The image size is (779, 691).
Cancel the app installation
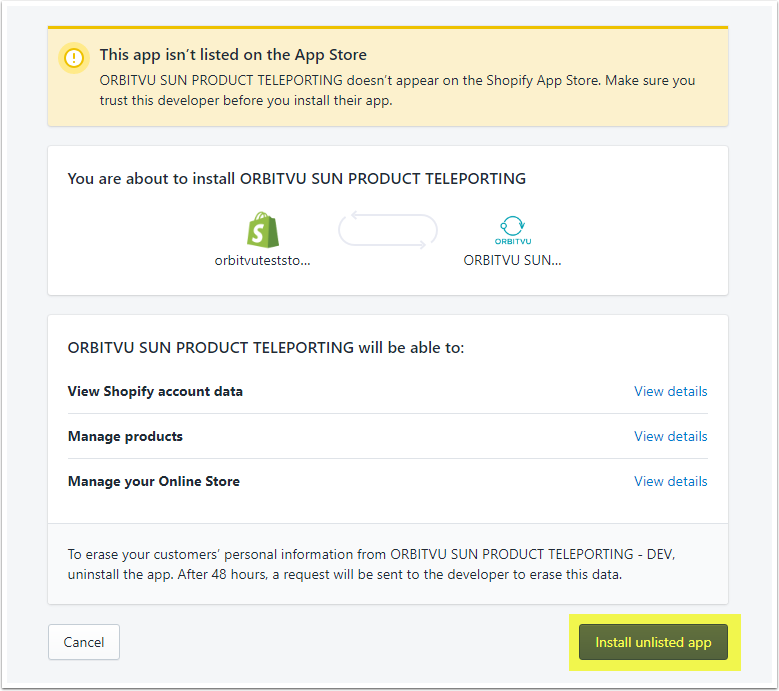(x=84, y=642)
